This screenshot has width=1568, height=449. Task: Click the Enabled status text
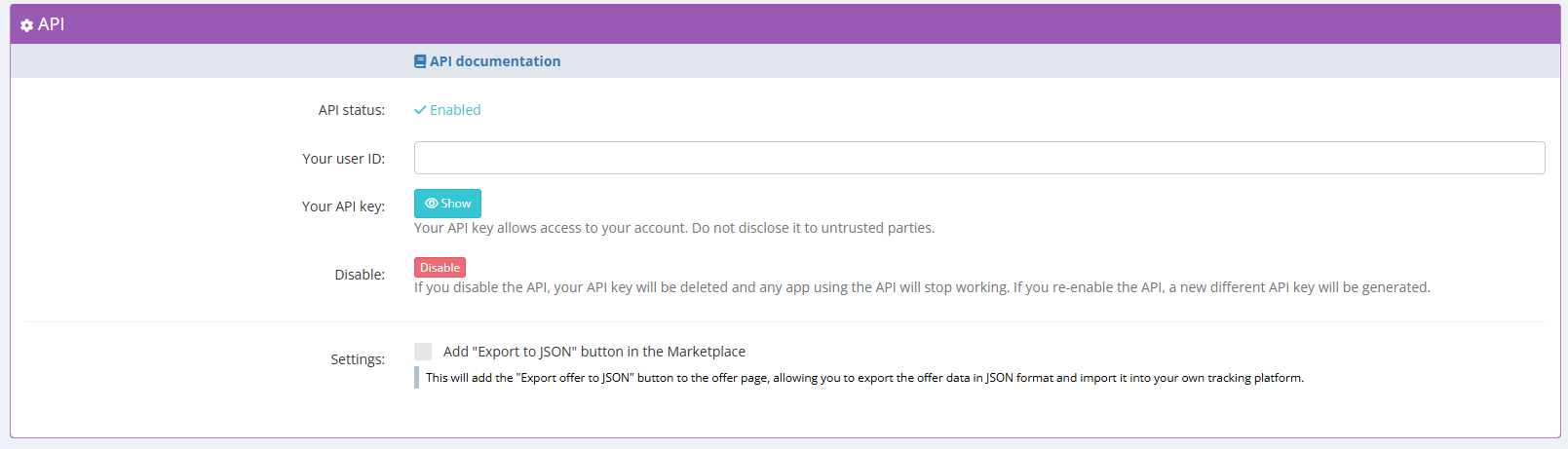pyautogui.click(x=455, y=110)
